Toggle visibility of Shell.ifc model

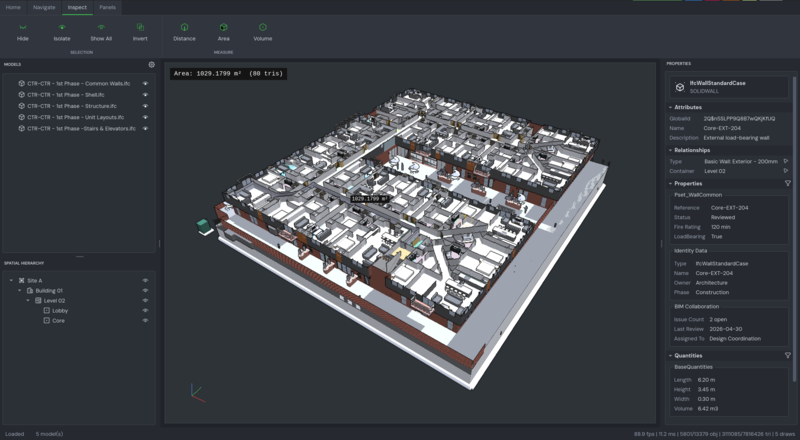pos(145,94)
